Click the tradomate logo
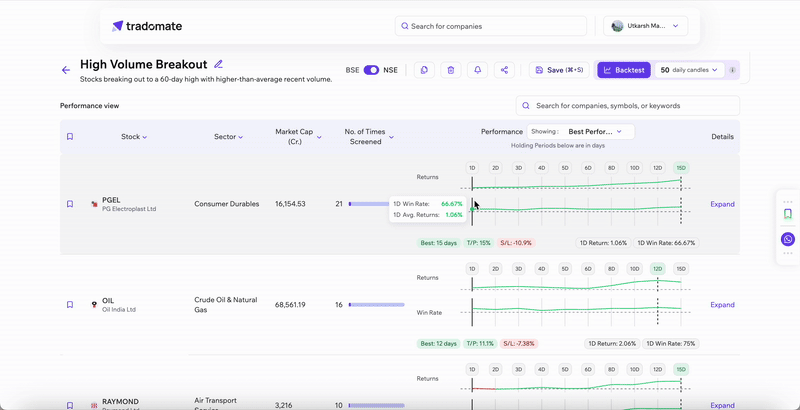 pos(147,26)
